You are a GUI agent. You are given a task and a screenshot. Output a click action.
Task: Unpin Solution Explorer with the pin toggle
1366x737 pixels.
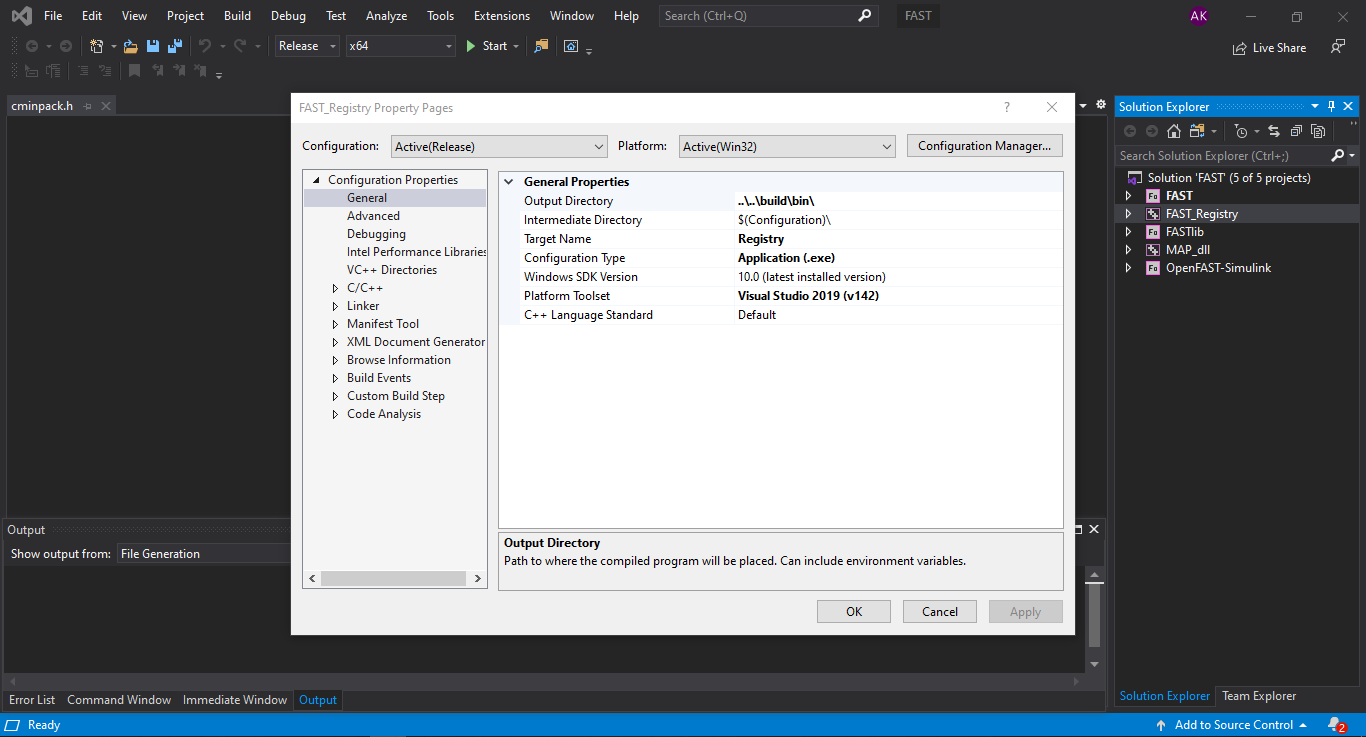tap(1332, 106)
